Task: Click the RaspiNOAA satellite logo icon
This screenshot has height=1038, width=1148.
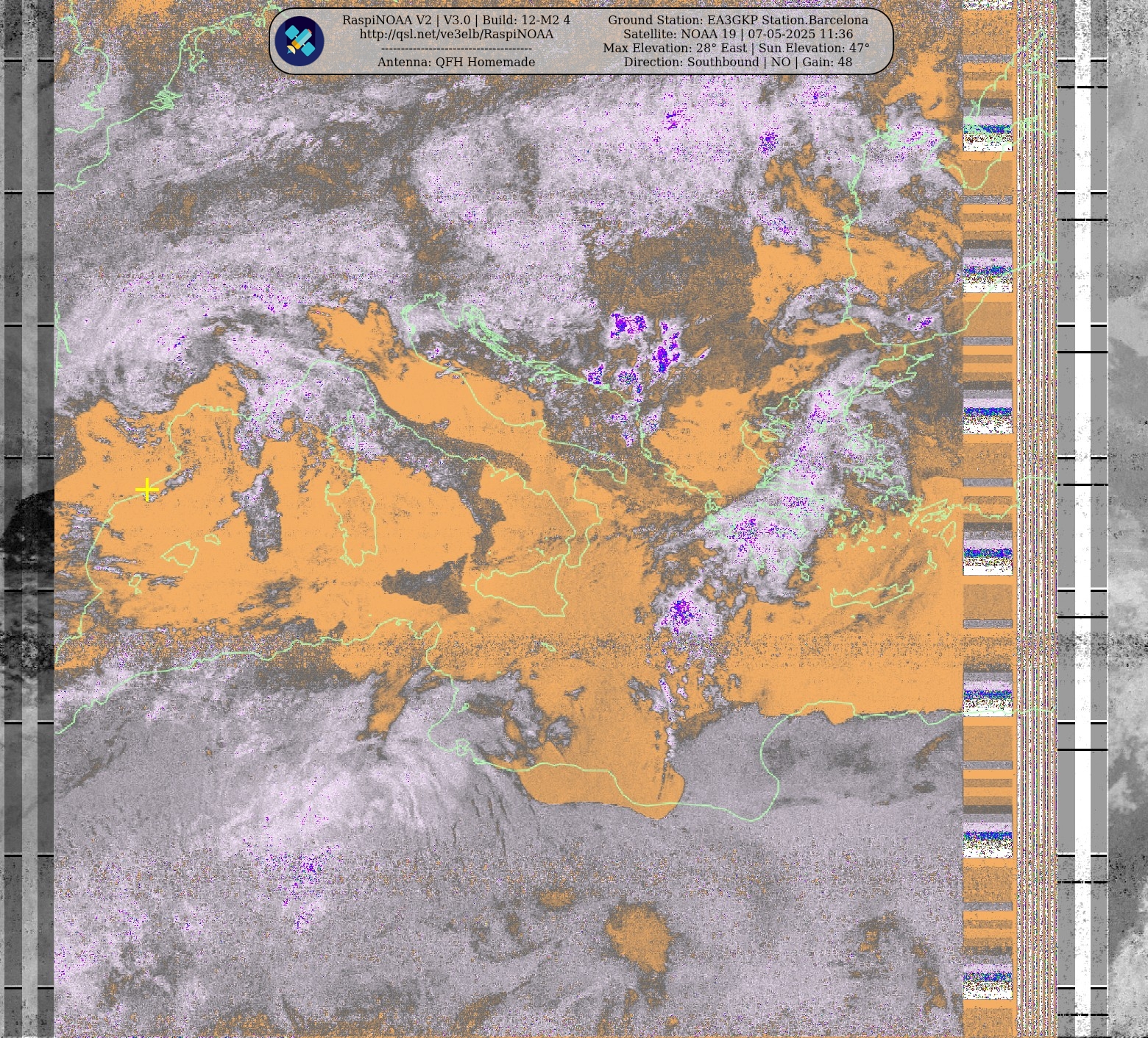Action: click(300, 41)
